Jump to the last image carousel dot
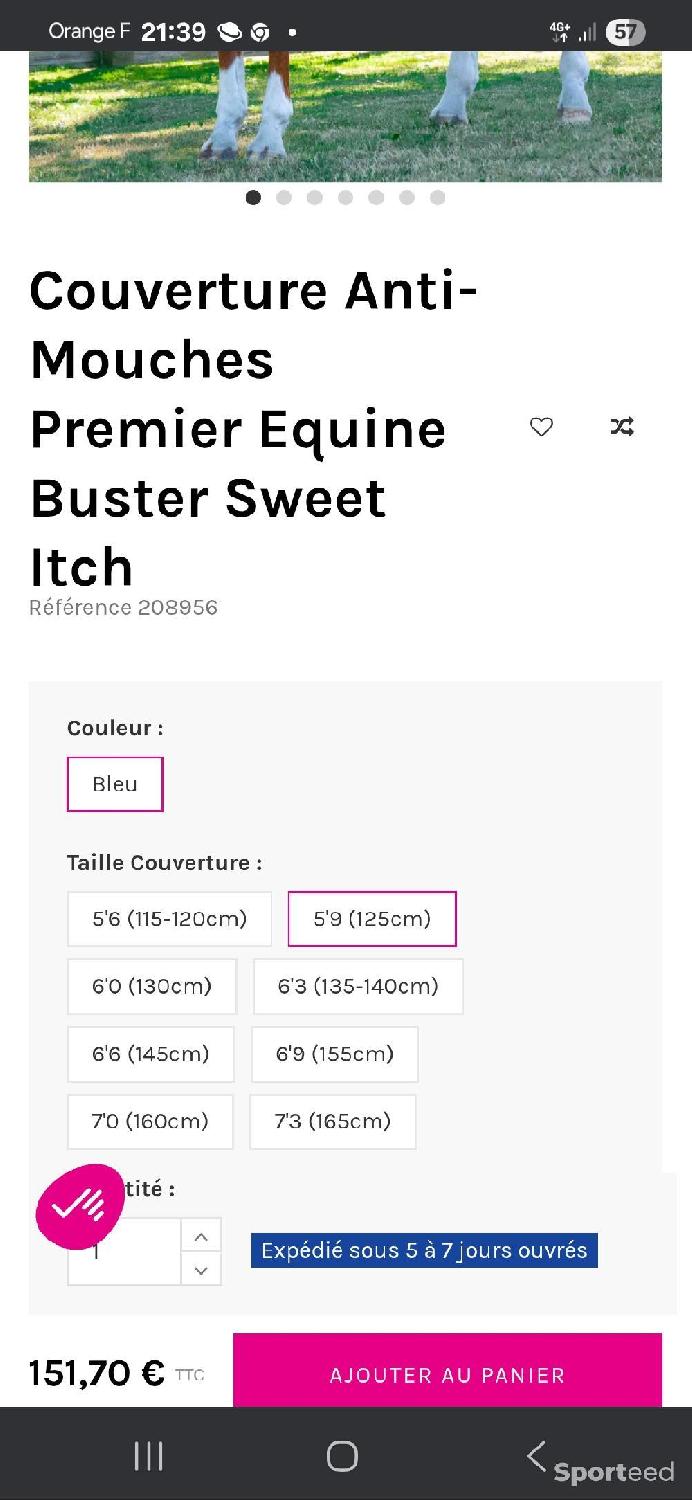Image resolution: width=692 pixels, height=1500 pixels. tap(437, 197)
